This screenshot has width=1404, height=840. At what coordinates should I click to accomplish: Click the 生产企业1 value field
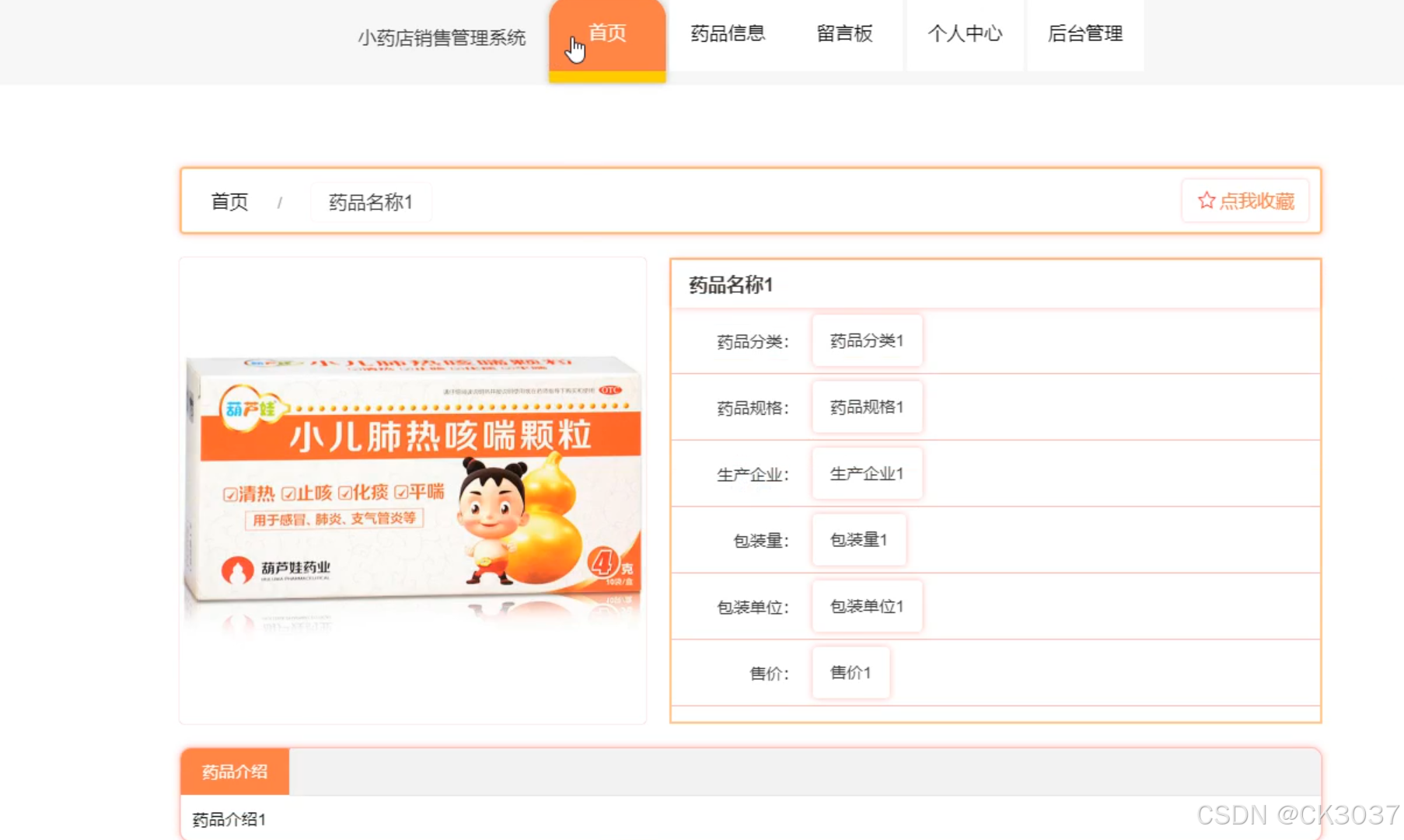tap(867, 473)
